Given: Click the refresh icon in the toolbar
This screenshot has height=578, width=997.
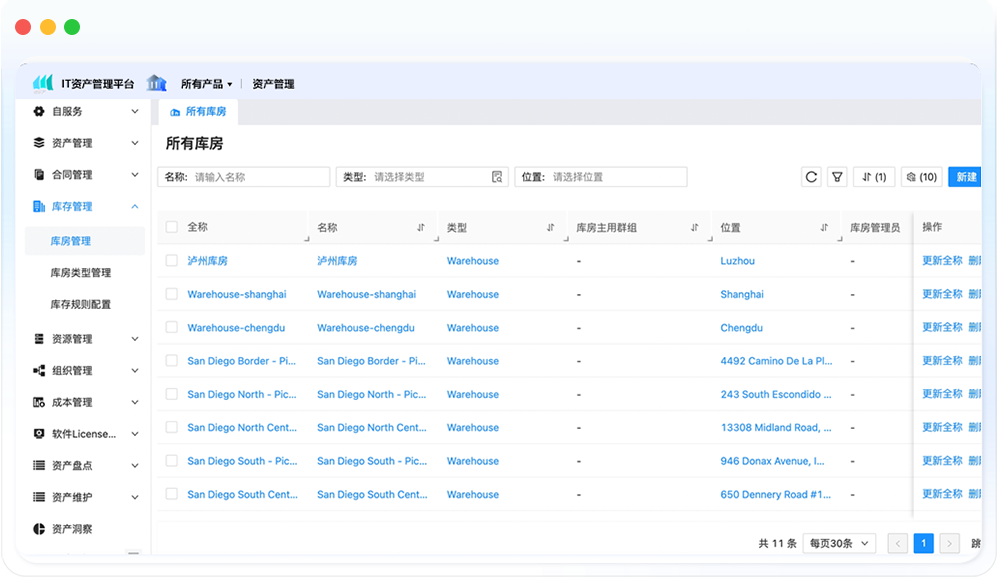Looking at the screenshot, I should click(x=811, y=177).
